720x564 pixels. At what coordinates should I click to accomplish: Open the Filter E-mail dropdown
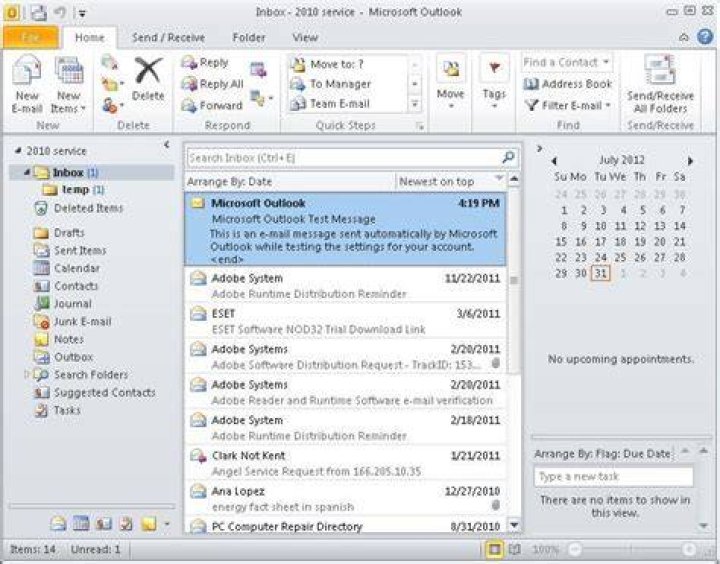tap(568, 106)
